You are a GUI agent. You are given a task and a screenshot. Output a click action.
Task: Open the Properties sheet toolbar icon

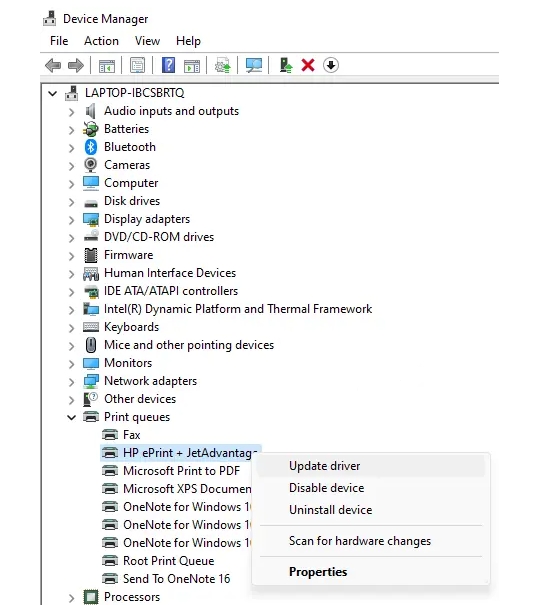coord(137,65)
